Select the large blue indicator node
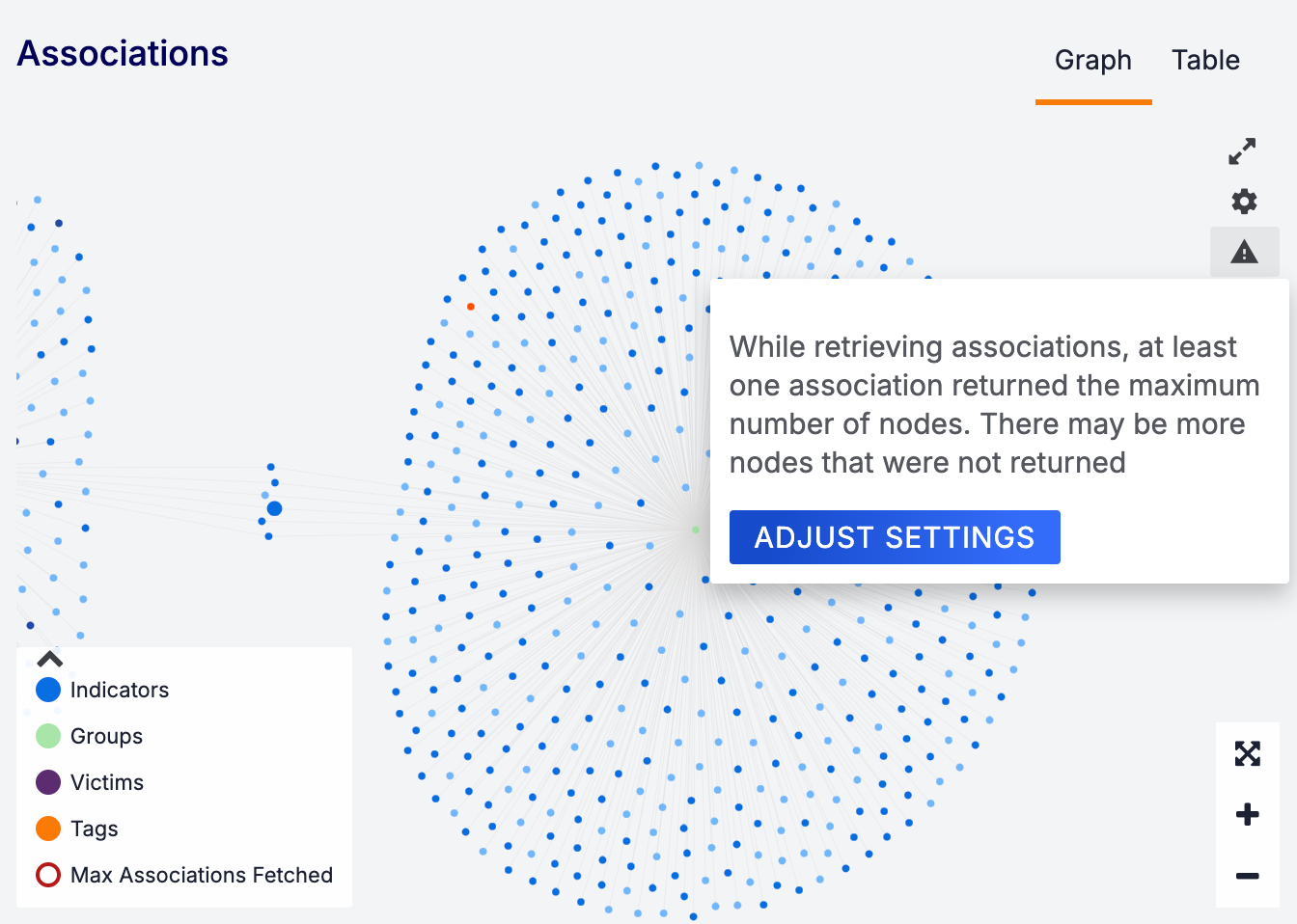Viewport: 1297px width, 924px height. click(274, 507)
